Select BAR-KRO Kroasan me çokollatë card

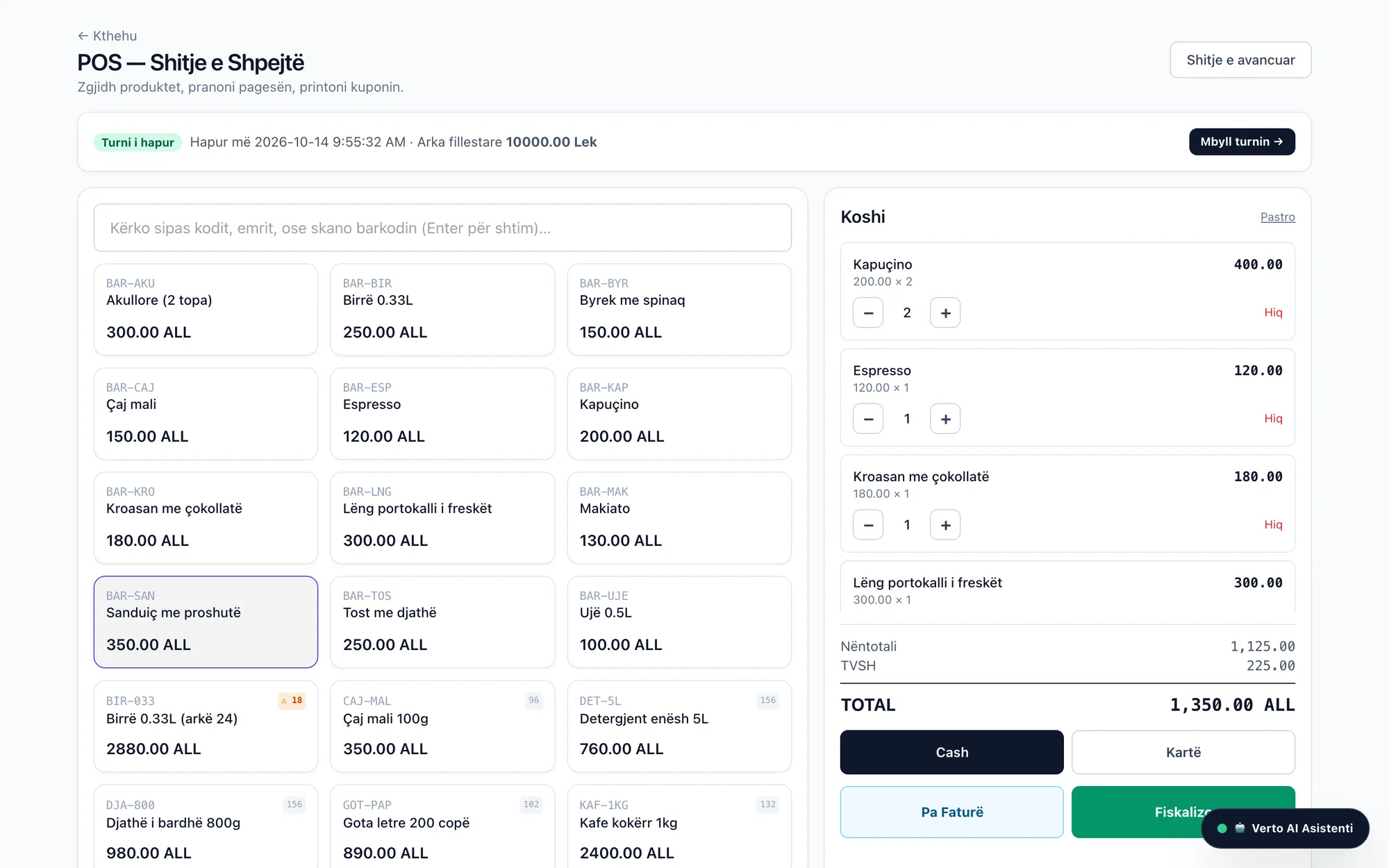206,518
